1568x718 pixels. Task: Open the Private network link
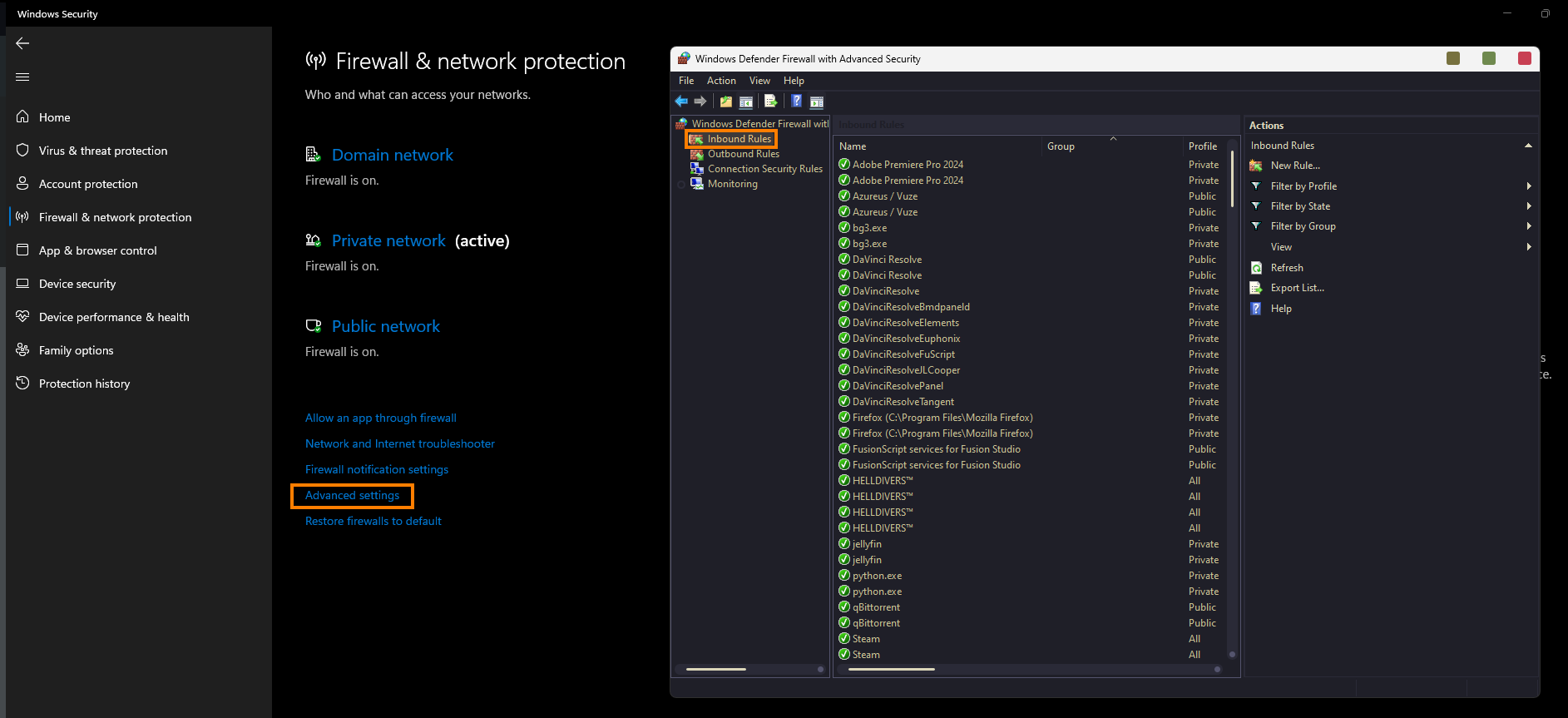point(388,240)
